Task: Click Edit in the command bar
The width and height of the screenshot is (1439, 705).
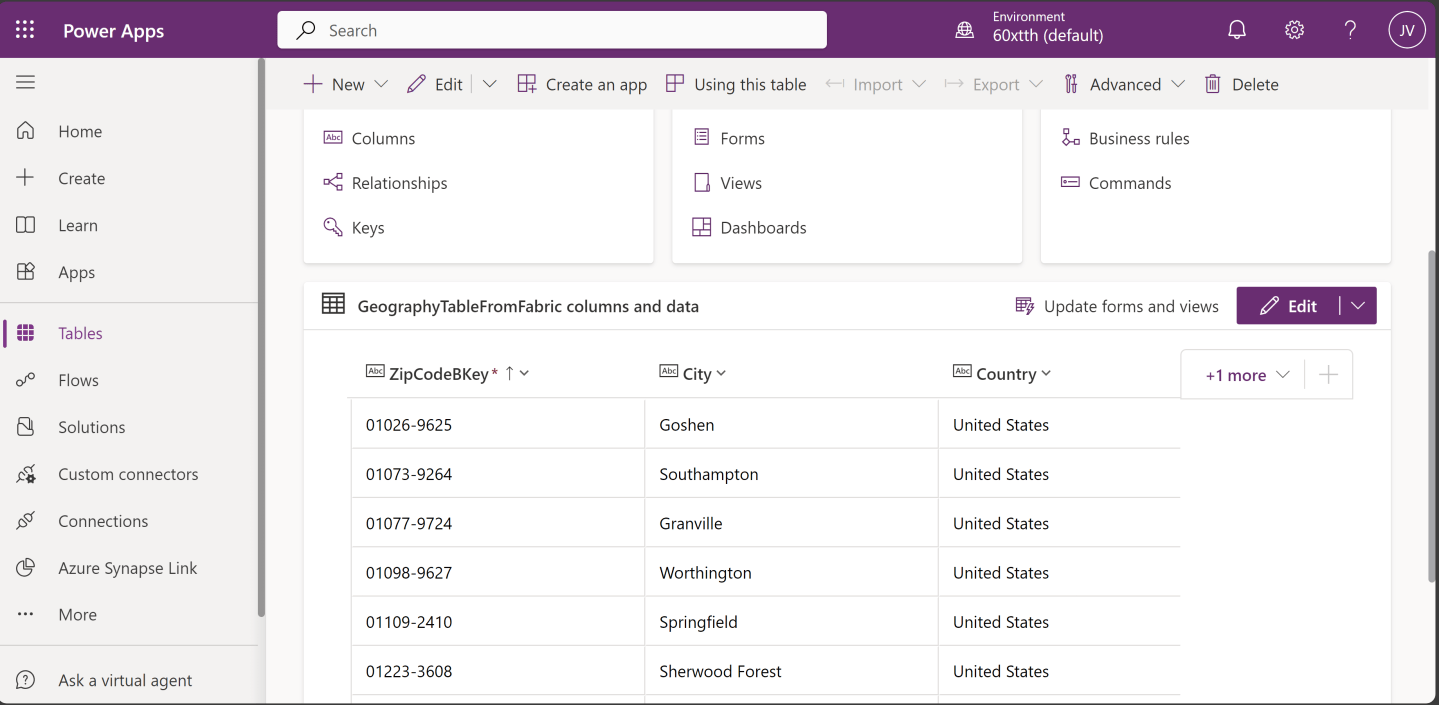Action: (x=435, y=85)
